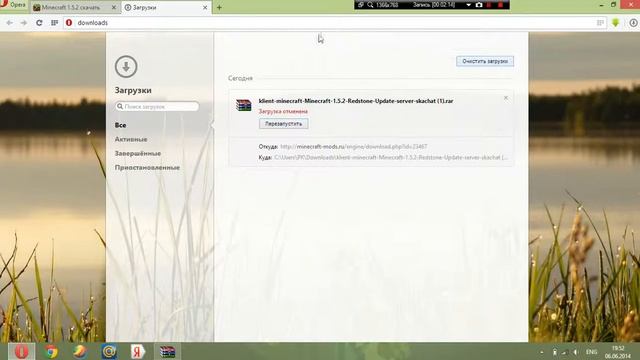The width and height of the screenshot is (640, 360).
Task: Open a new tab with plus button
Action: [x=219, y=7]
